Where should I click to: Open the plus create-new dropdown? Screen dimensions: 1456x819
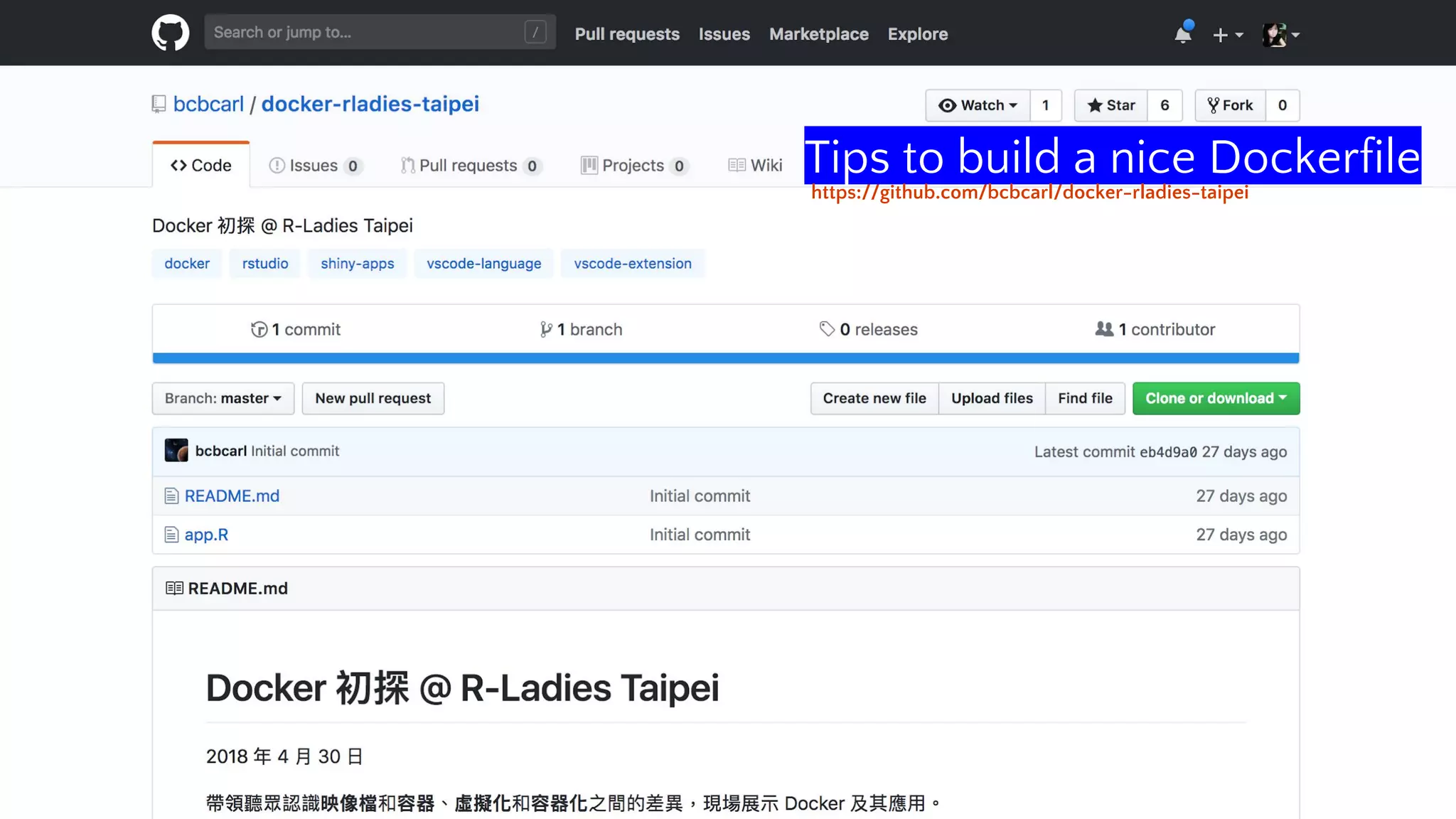tap(1228, 35)
